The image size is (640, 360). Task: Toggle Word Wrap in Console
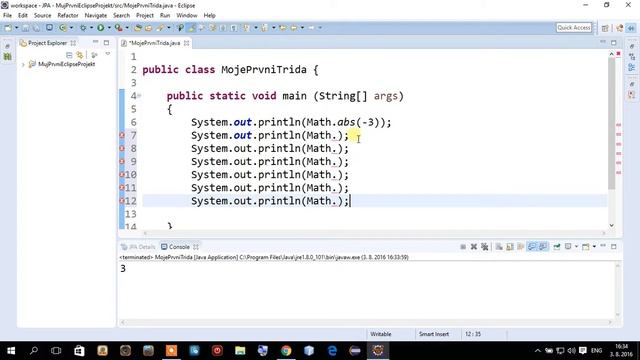coord(520,247)
